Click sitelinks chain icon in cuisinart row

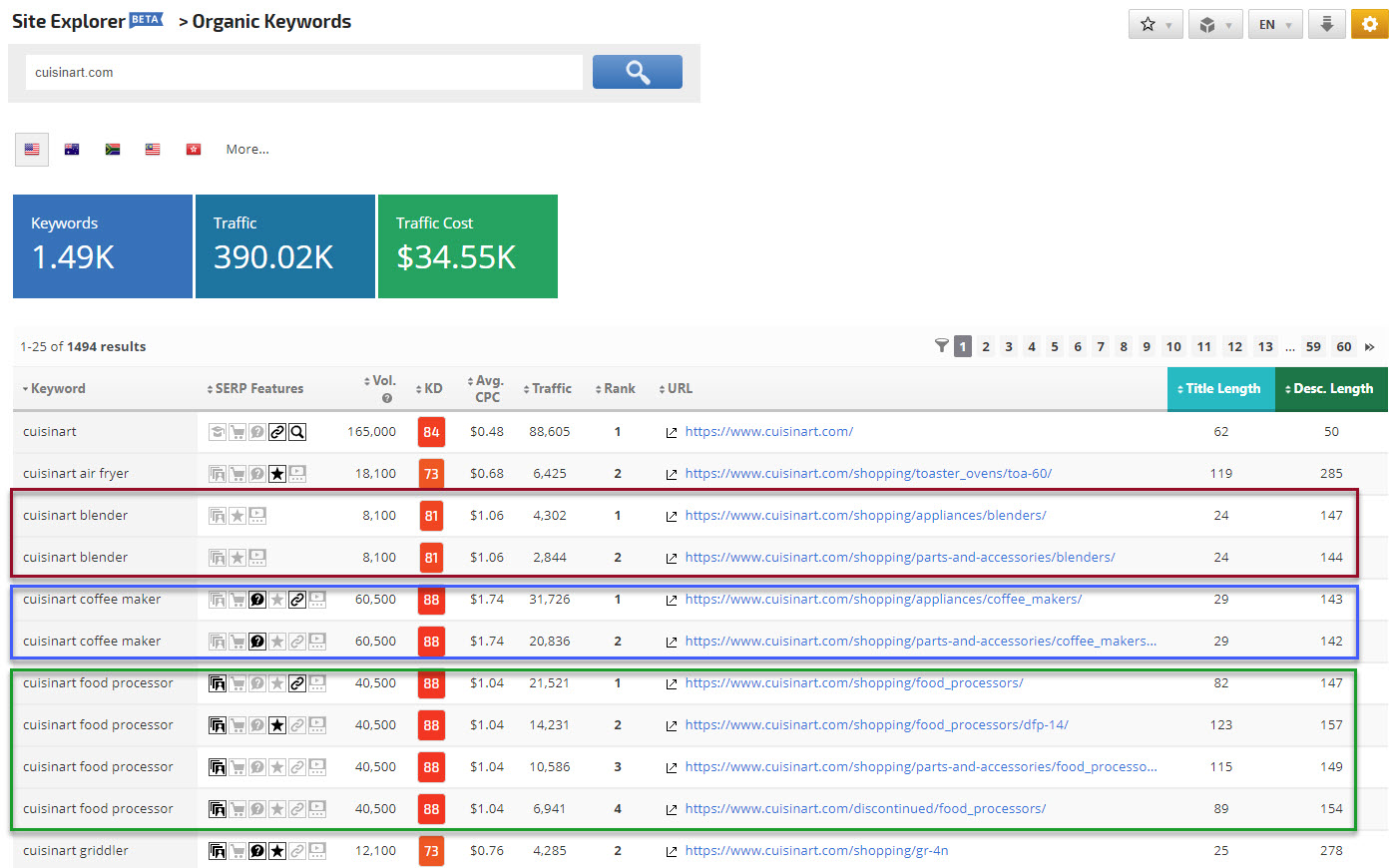pos(277,432)
